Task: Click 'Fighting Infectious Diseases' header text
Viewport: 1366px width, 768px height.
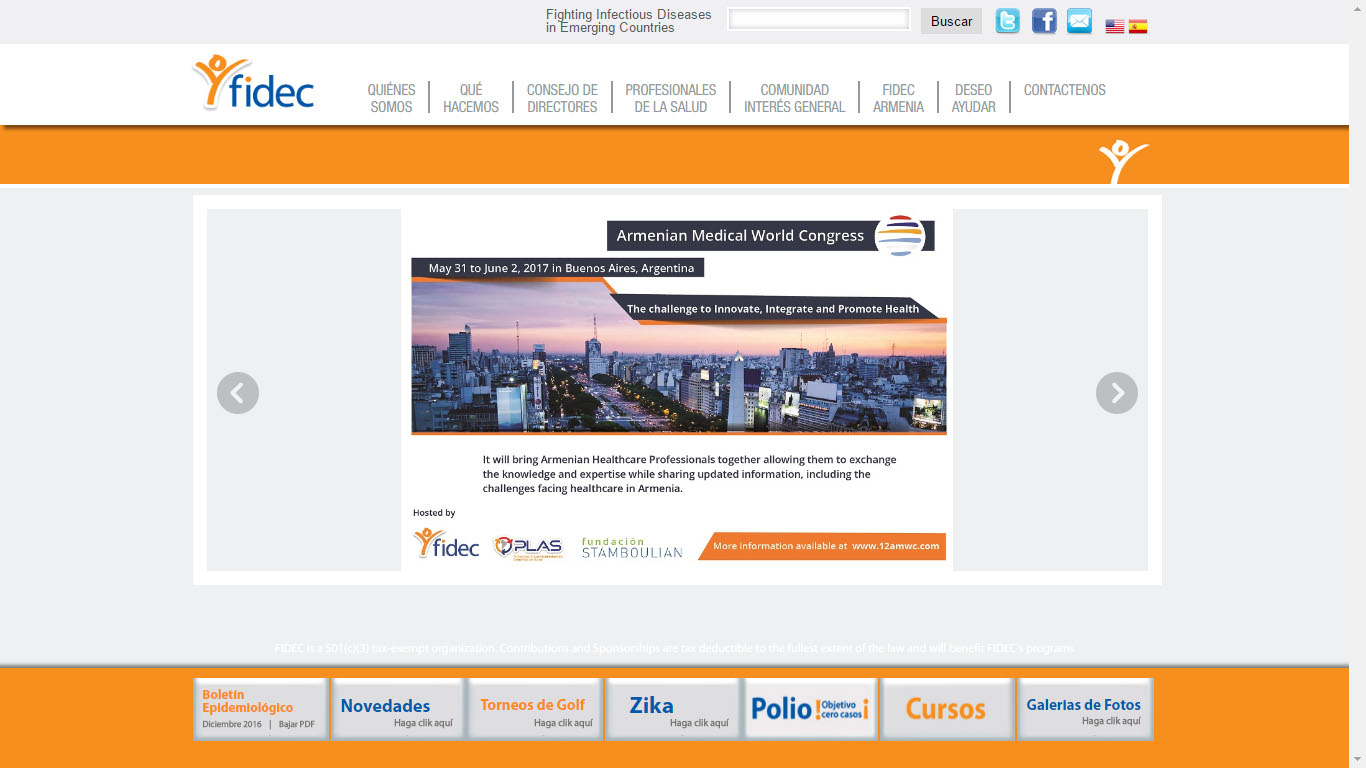Action: point(629,21)
